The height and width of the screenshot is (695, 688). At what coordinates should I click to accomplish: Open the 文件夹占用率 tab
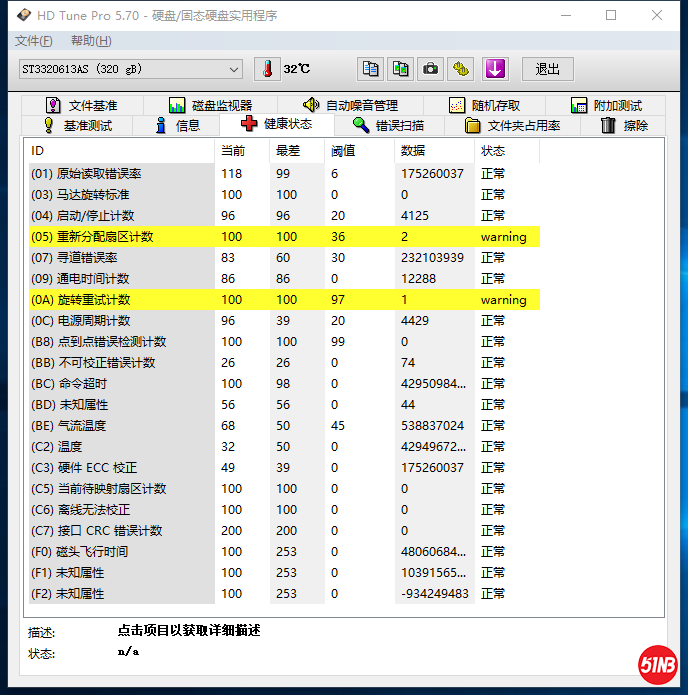coord(512,125)
